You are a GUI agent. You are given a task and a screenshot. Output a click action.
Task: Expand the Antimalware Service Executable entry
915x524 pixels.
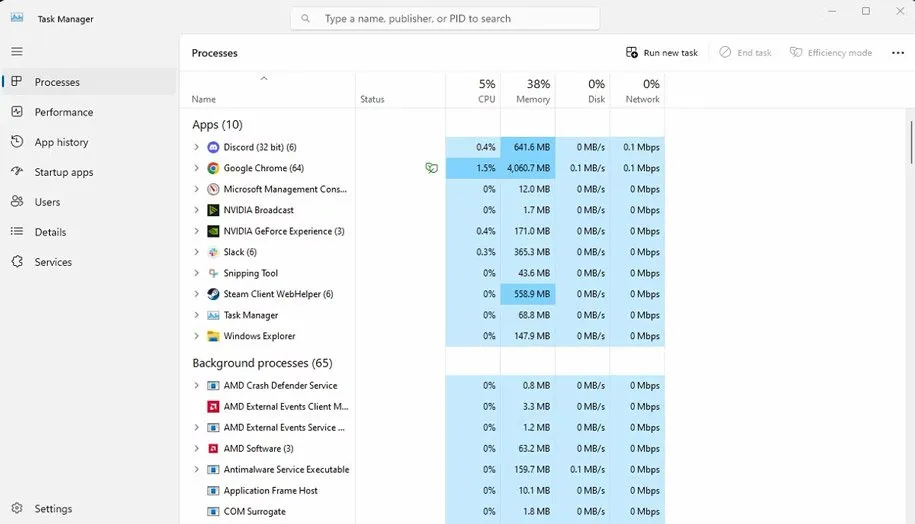point(196,469)
